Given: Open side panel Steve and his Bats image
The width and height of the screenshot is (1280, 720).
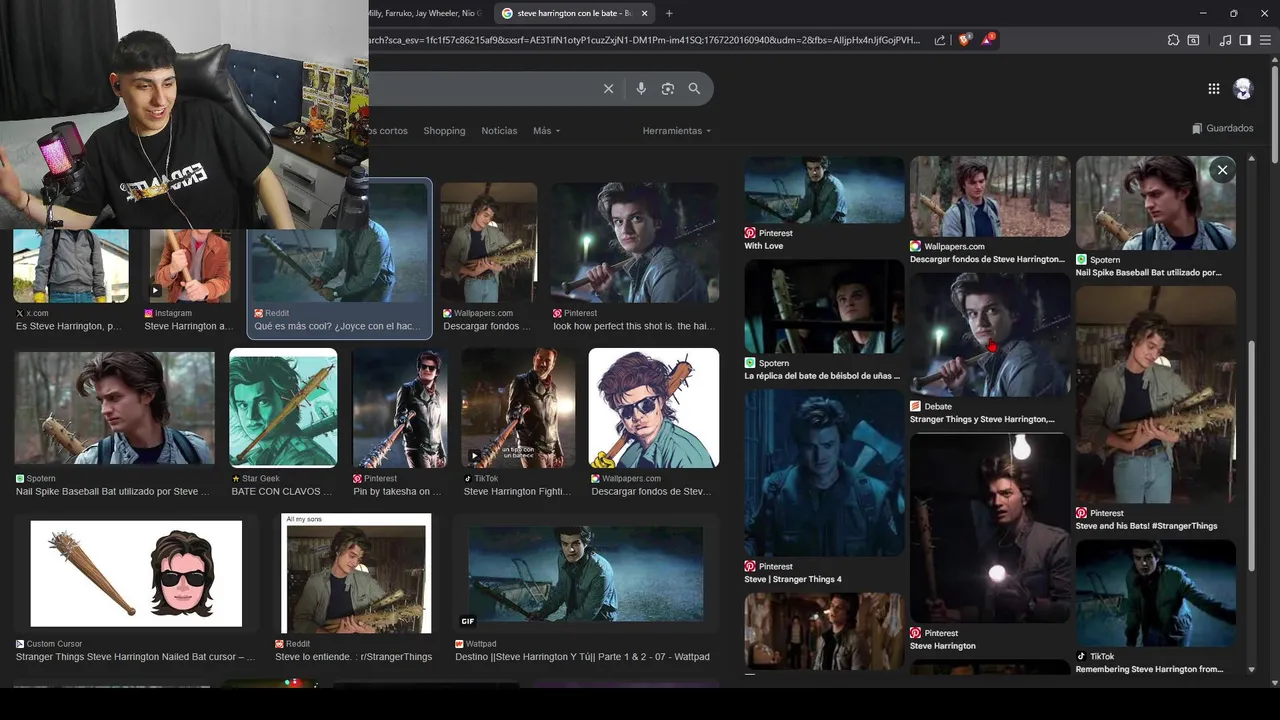Looking at the screenshot, I should 1156,395.
